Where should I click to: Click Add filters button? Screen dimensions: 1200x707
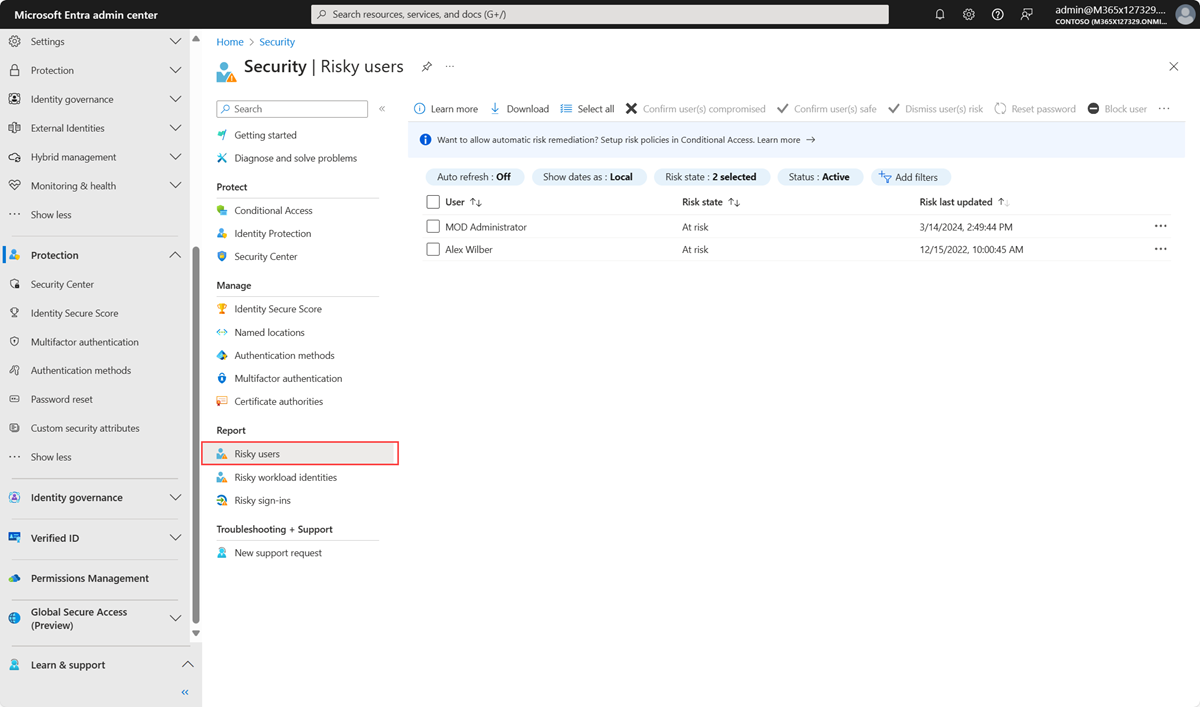pos(909,177)
